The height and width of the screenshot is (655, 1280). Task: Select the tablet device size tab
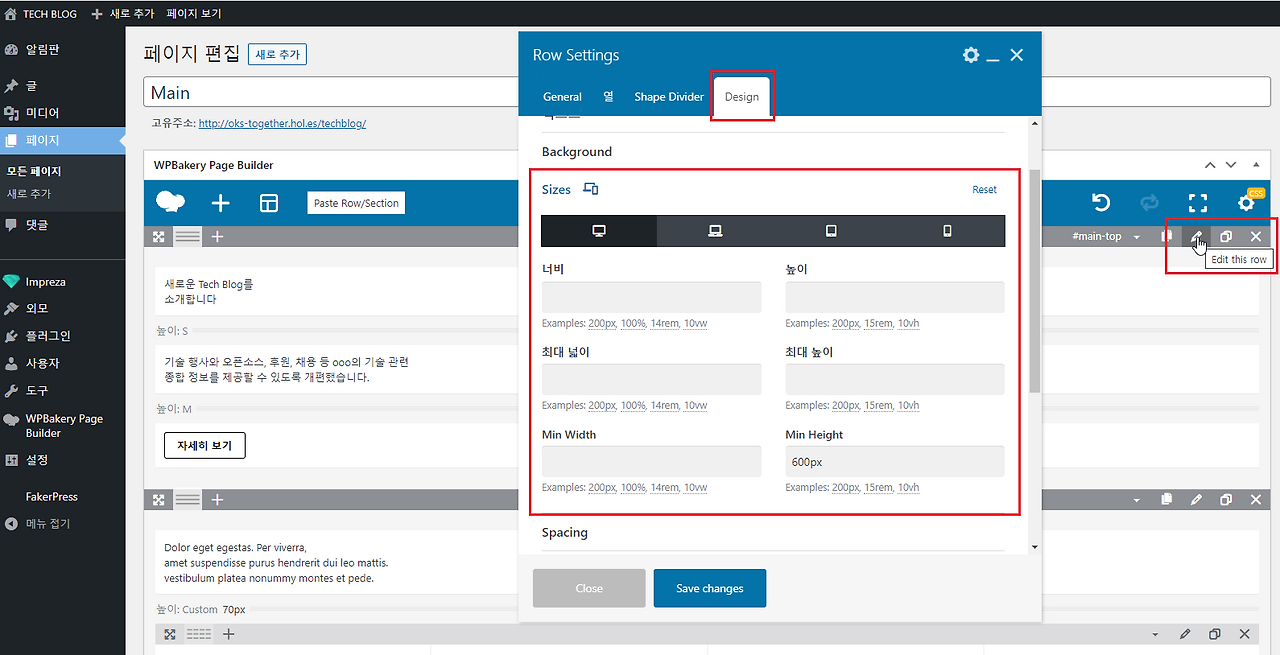coord(831,231)
